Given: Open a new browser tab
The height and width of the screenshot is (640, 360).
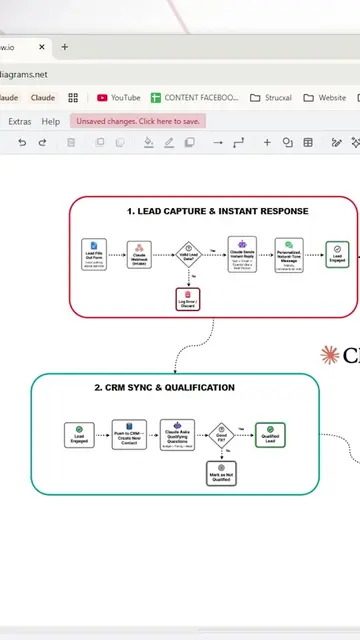Looking at the screenshot, I should (x=64, y=47).
